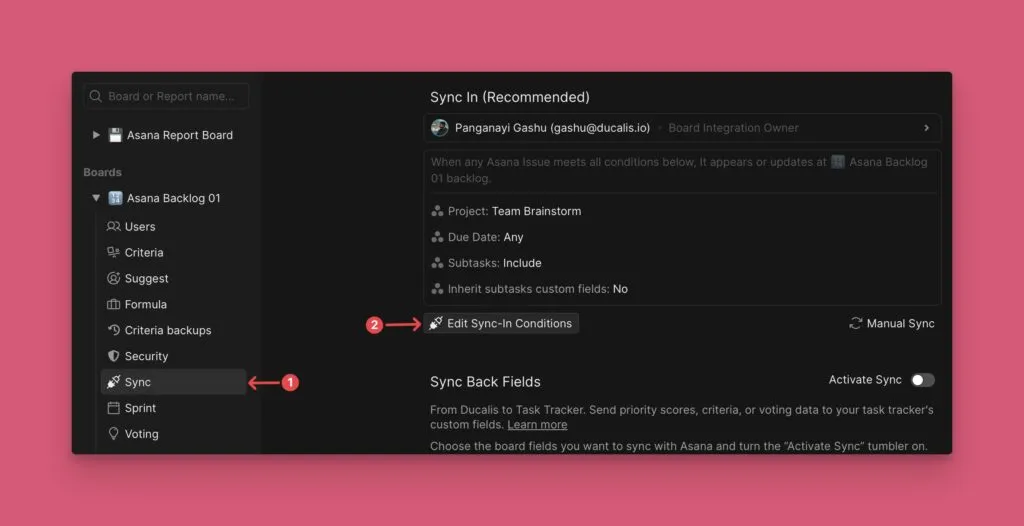Click the Sprint calendar icon
This screenshot has height=526, width=1024.
click(114, 409)
